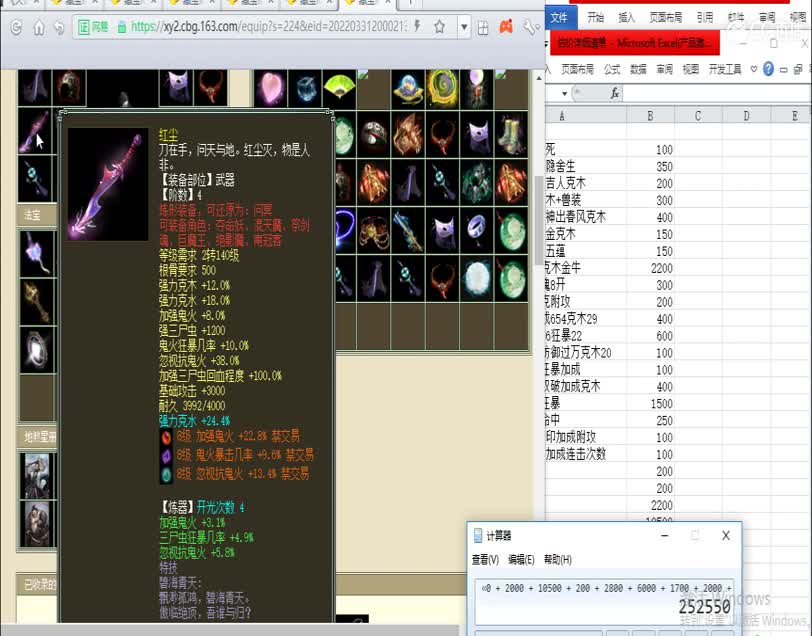This screenshot has height=636, width=812.
Task: Select the white glowing orb item icon
Action: click(477, 278)
